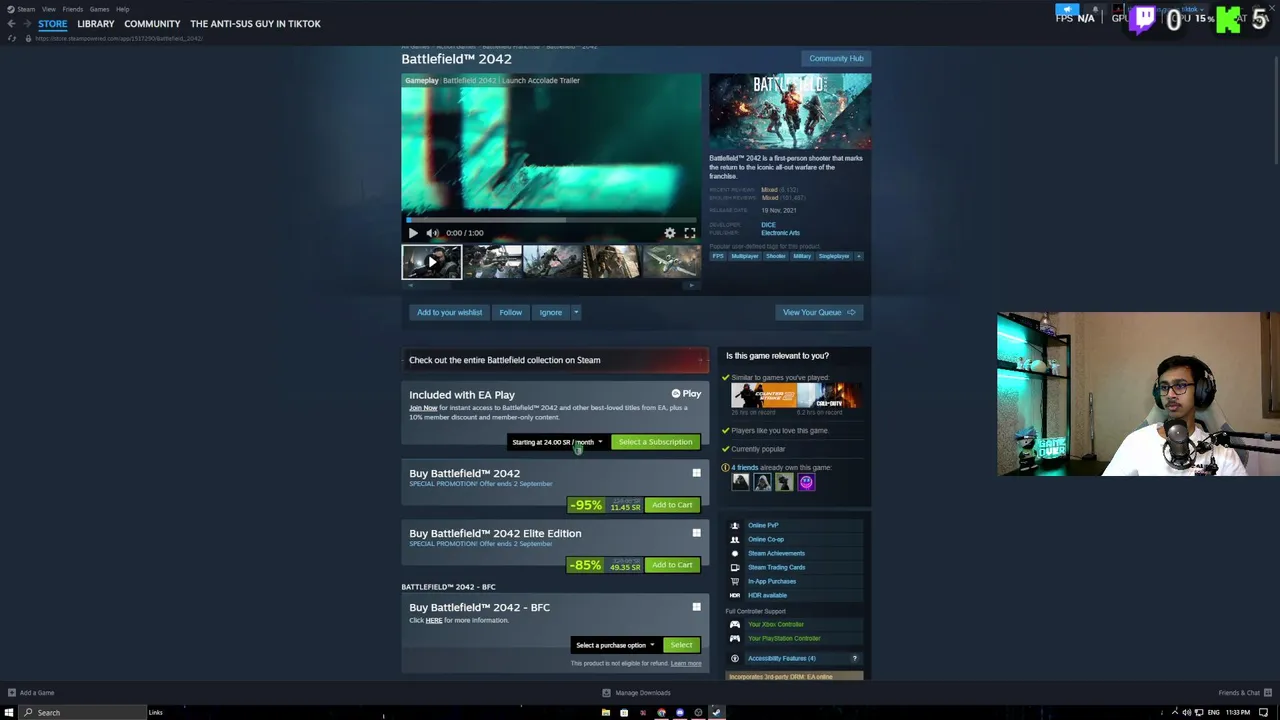Follow Battlefield 2042

click(x=510, y=312)
